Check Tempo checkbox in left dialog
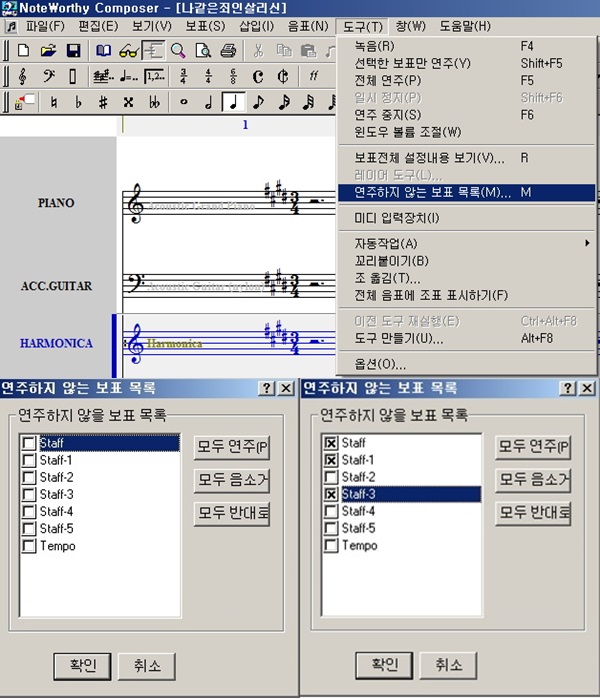This screenshot has width=600, height=699. tap(29, 546)
